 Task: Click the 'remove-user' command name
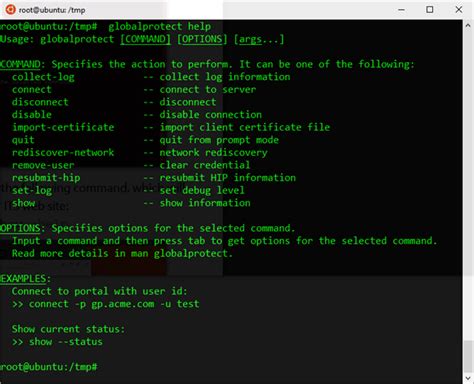(x=43, y=165)
